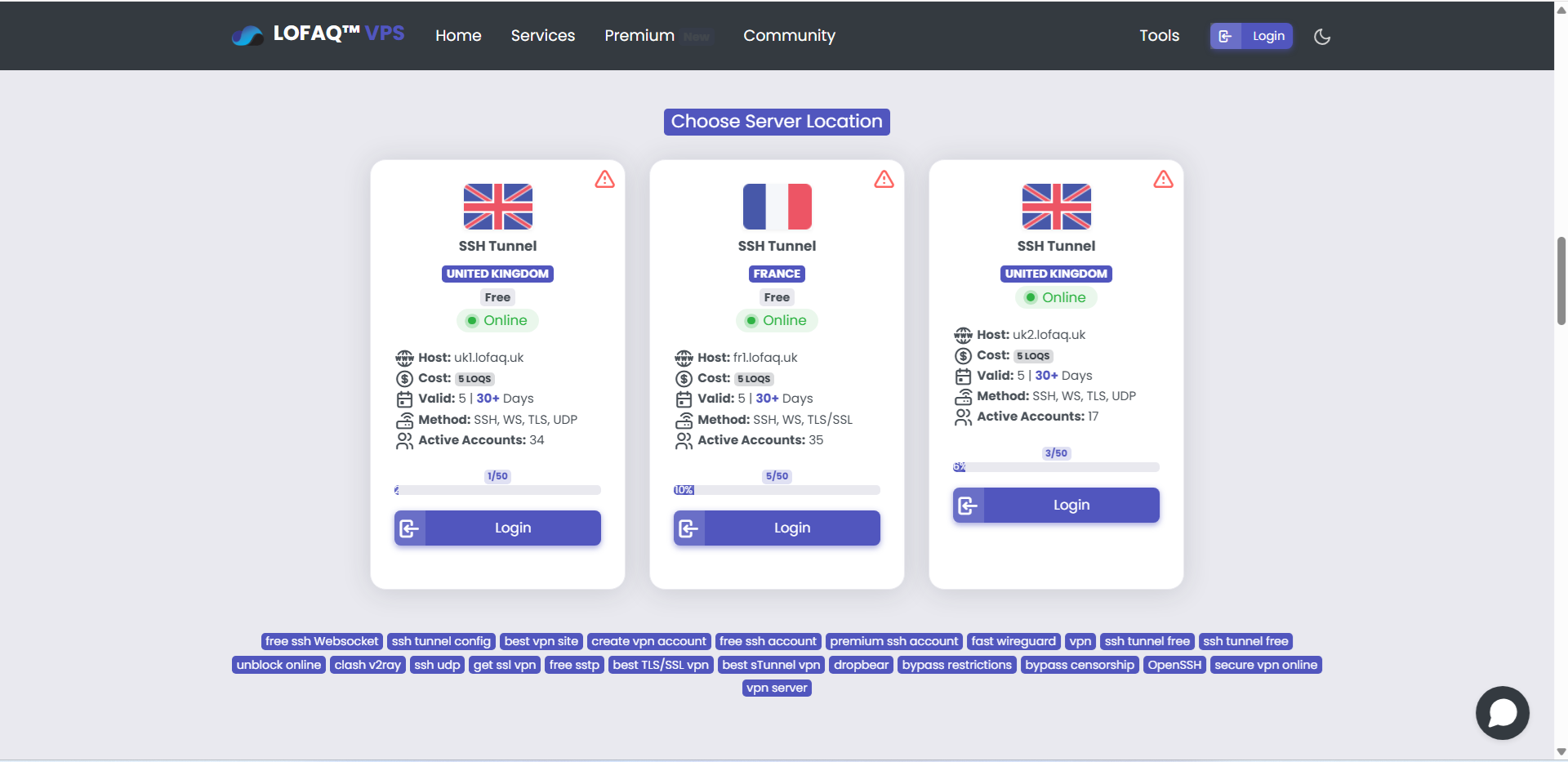Select the 'get ssl vpn' tag
The width and height of the screenshot is (1568, 762).
point(505,665)
